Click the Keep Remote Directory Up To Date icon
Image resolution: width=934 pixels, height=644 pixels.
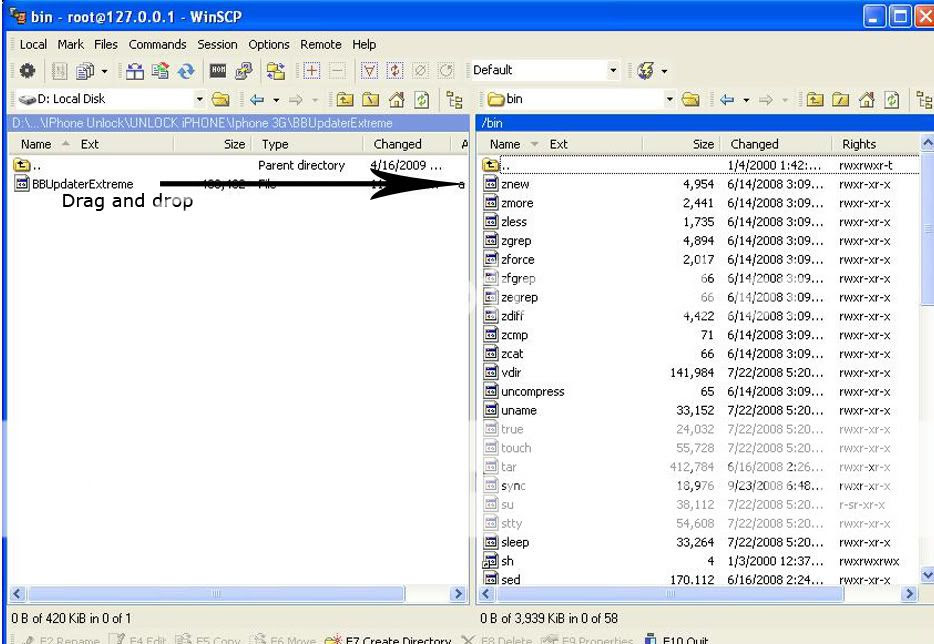tap(186, 71)
